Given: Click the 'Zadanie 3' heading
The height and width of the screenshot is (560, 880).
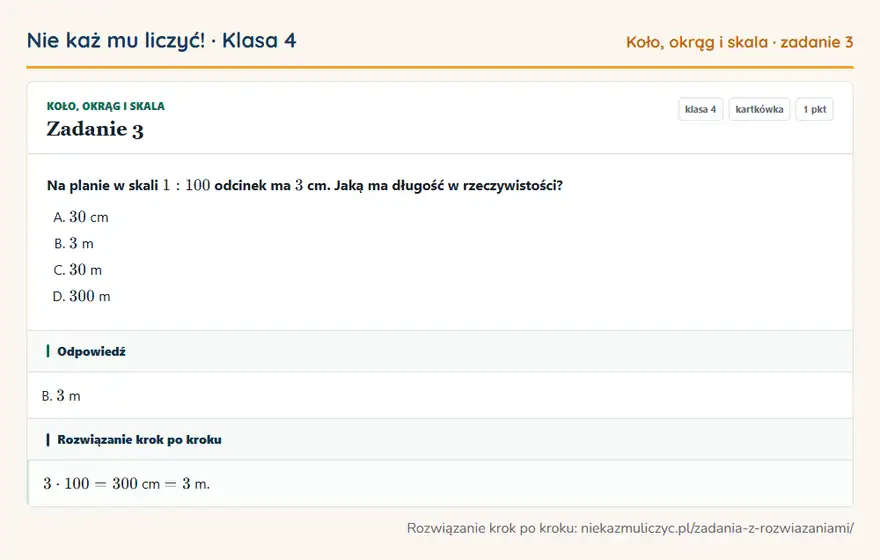Looking at the screenshot, I should click(95, 129).
